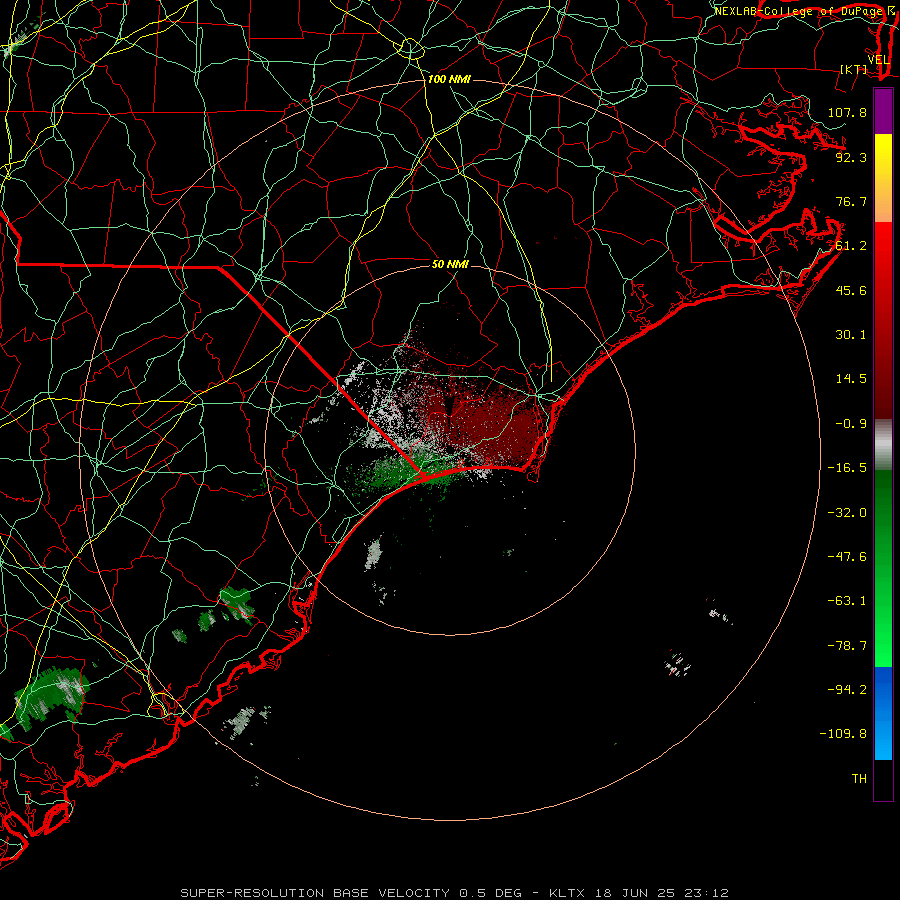Click the VEL legend title
This screenshot has width=900, height=900.
point(879,60)
